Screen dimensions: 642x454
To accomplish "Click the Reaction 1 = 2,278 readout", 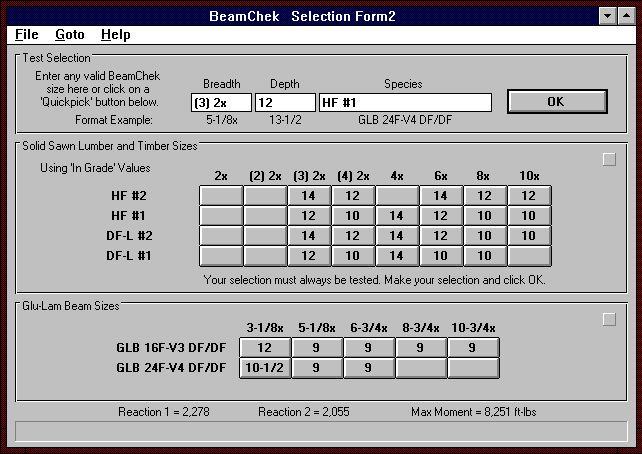I will coord(164,412).
